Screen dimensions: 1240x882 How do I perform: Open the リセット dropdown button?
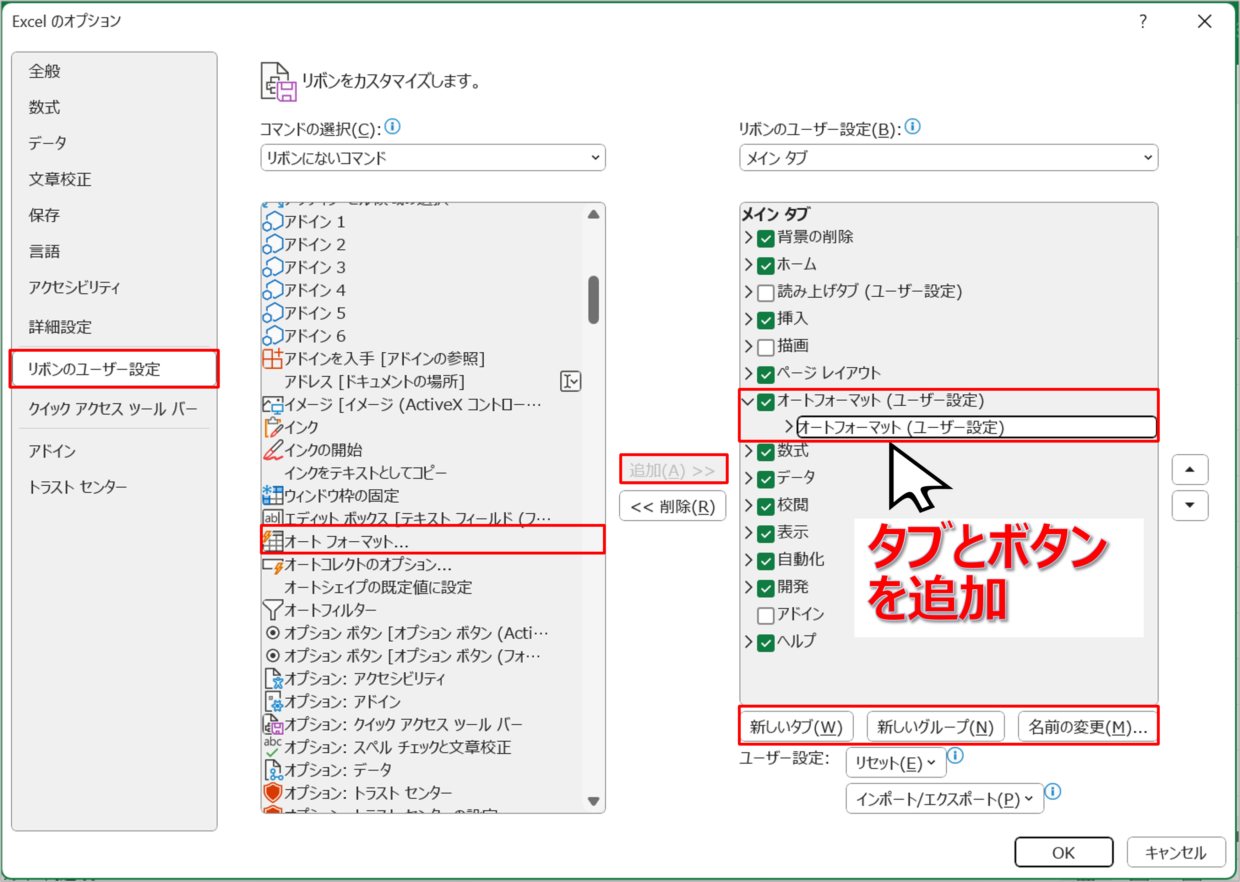895,763
